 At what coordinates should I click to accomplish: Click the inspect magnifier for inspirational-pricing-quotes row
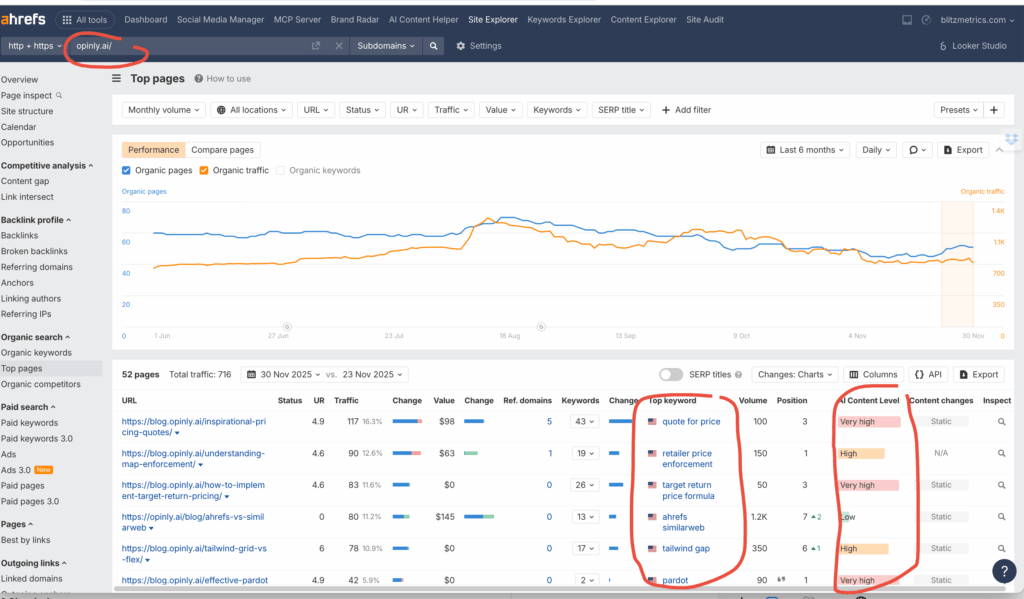(1001, 422)
